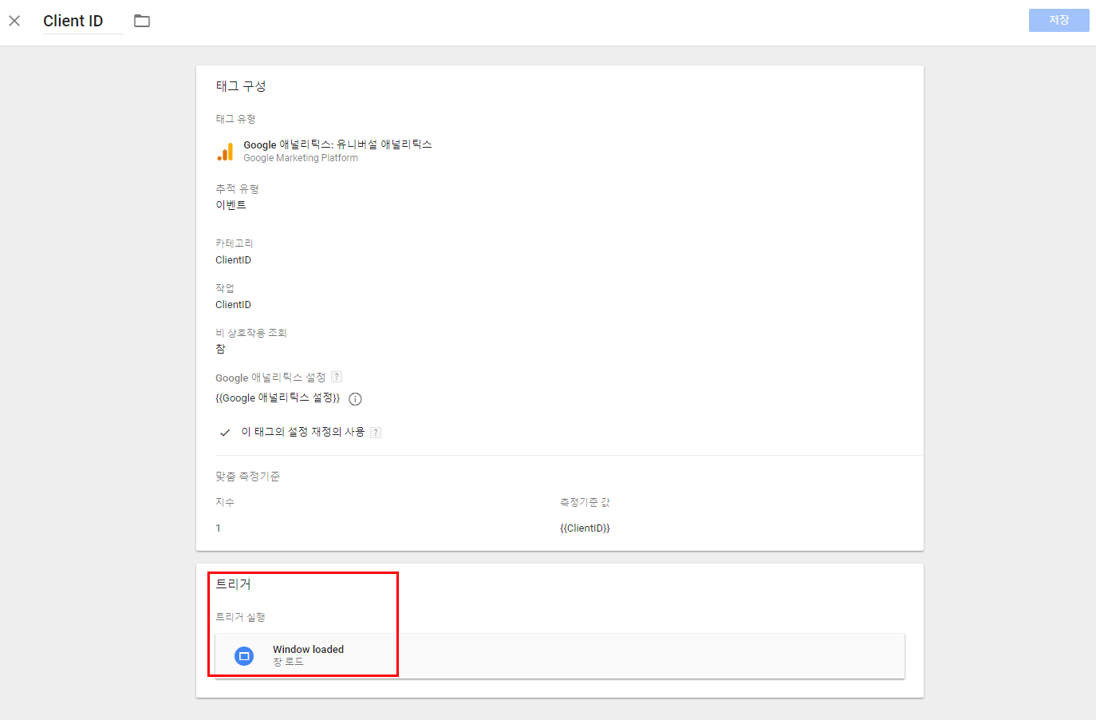Viewport: 1096px width, 720px height.
Task: Click the 지수 value 1
Action: tap(218, 528)
